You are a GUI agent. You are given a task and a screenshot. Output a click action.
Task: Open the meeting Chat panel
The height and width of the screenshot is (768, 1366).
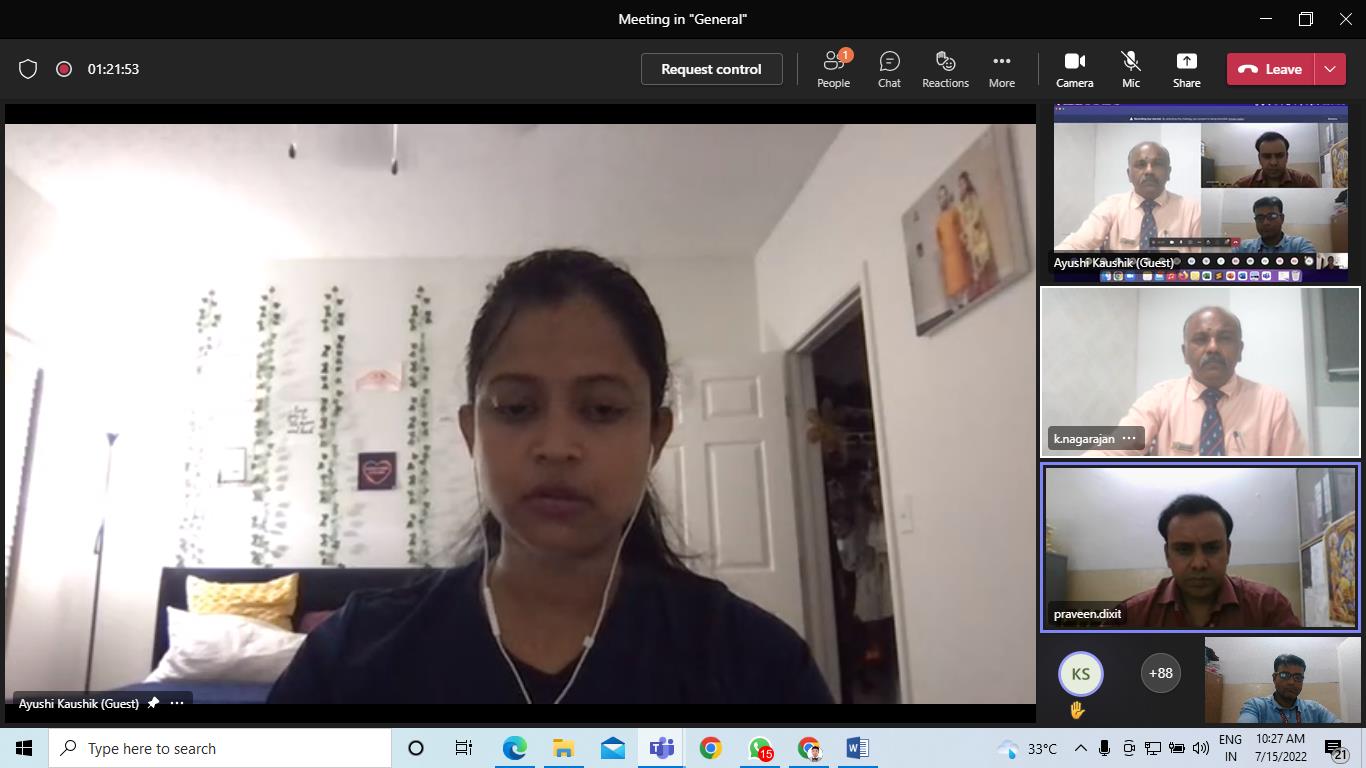889,69
